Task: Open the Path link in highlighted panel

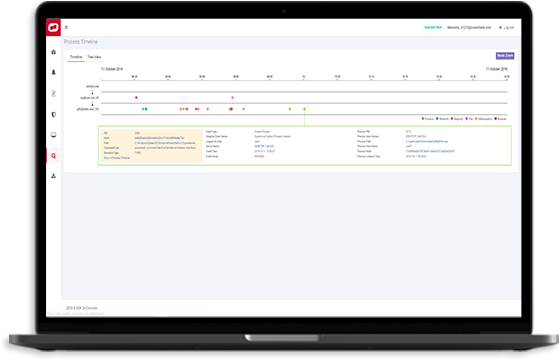Action: point(166,143)
